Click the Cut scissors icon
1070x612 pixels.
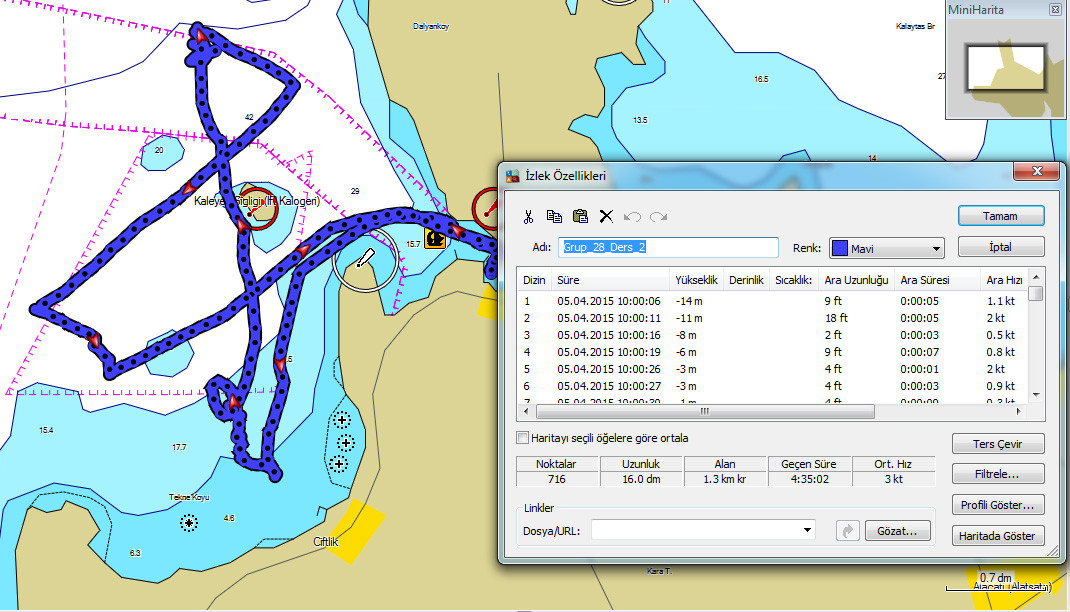pos(528,217)
